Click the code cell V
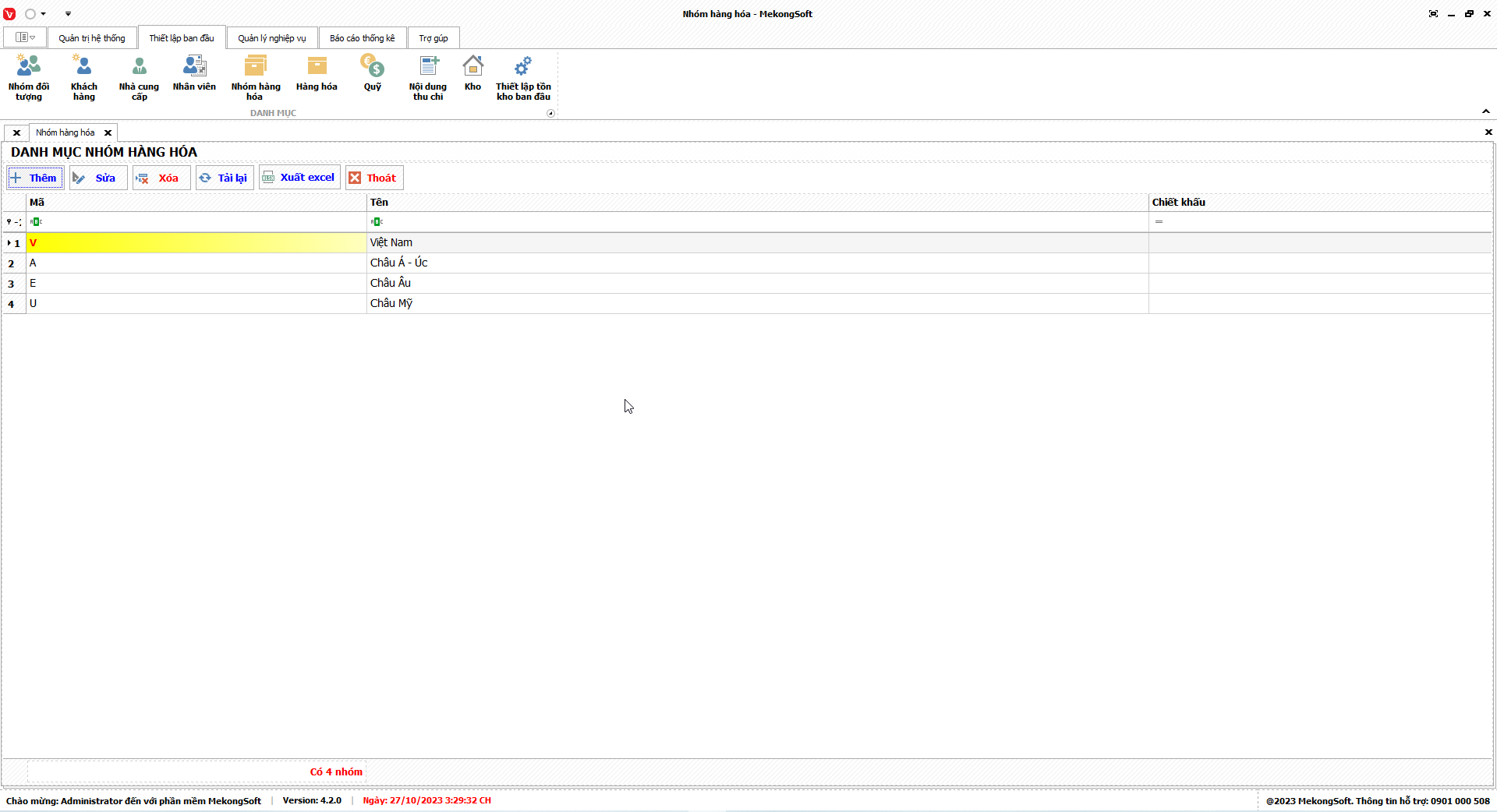 pyautogui.click(x=196, y=243)
